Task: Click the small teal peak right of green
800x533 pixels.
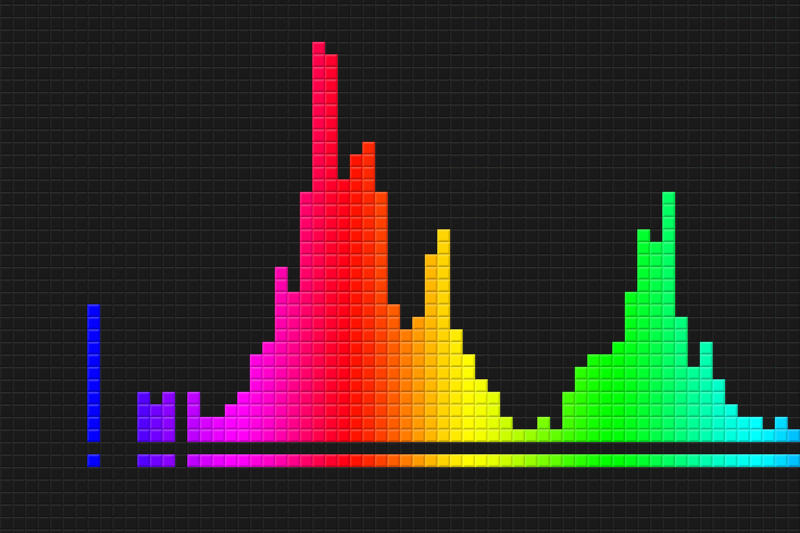Action: tap(706, 349)
